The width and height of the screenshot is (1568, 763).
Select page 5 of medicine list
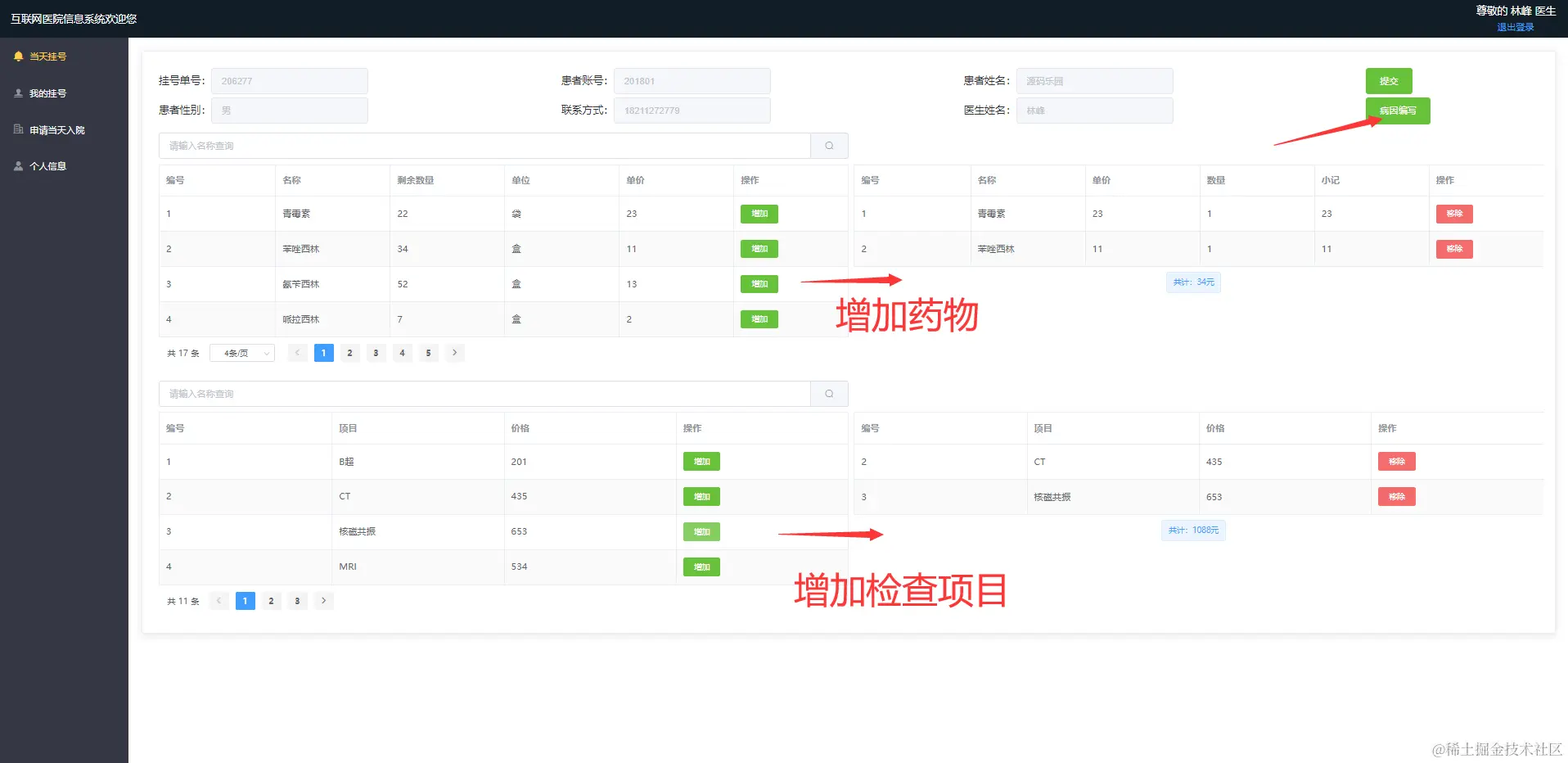(429, 353)
